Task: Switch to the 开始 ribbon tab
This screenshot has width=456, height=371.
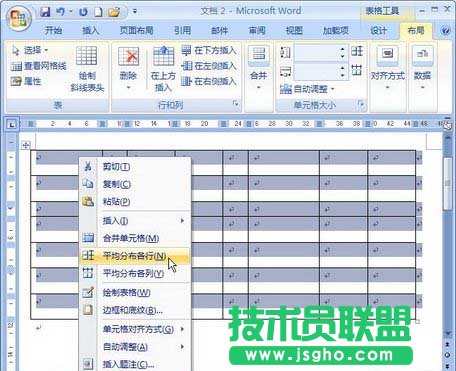Action: (x=53, y=31)
